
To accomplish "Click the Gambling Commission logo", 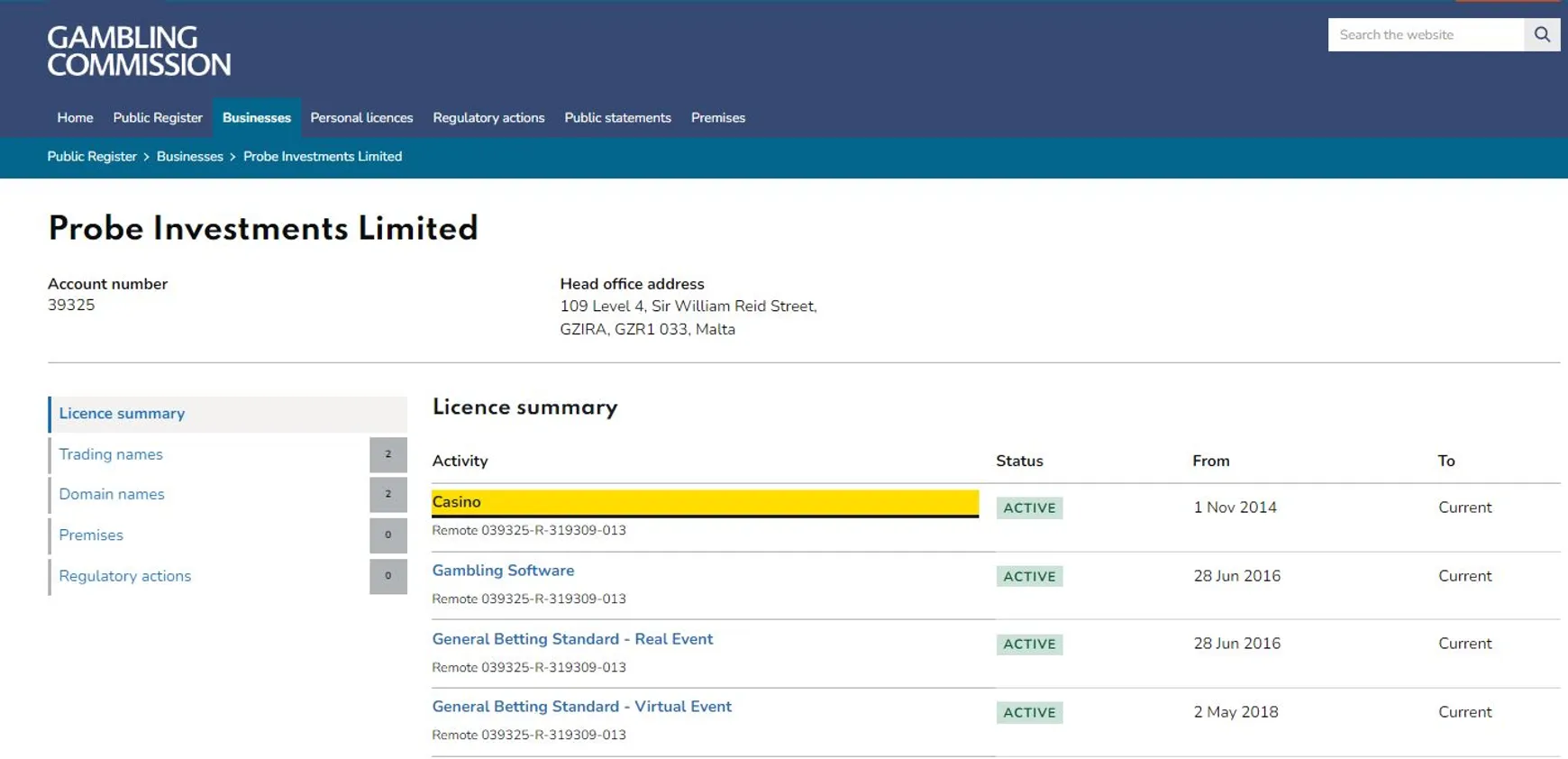I will (x=139, y=50).
